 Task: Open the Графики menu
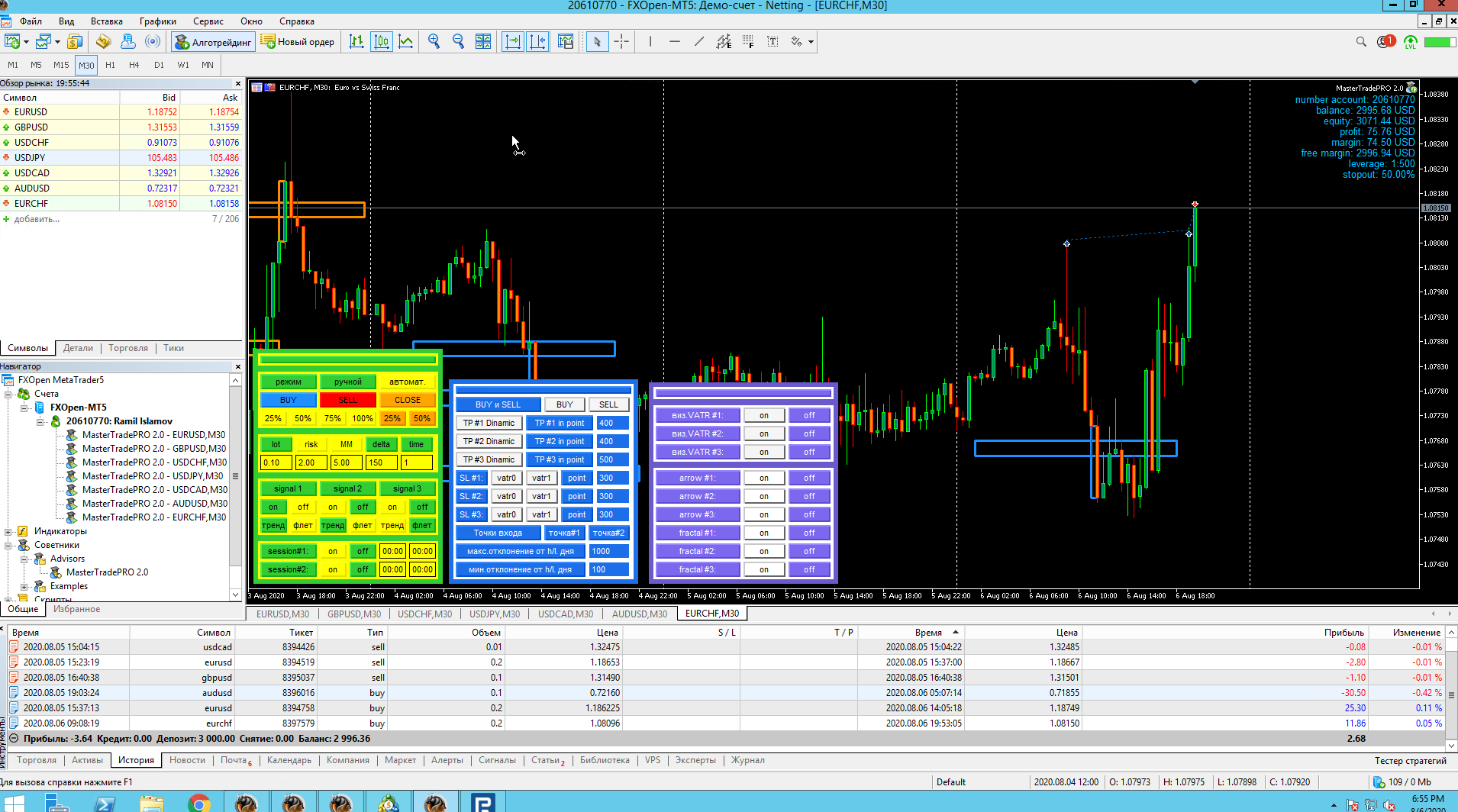click(x=158, y=21)
